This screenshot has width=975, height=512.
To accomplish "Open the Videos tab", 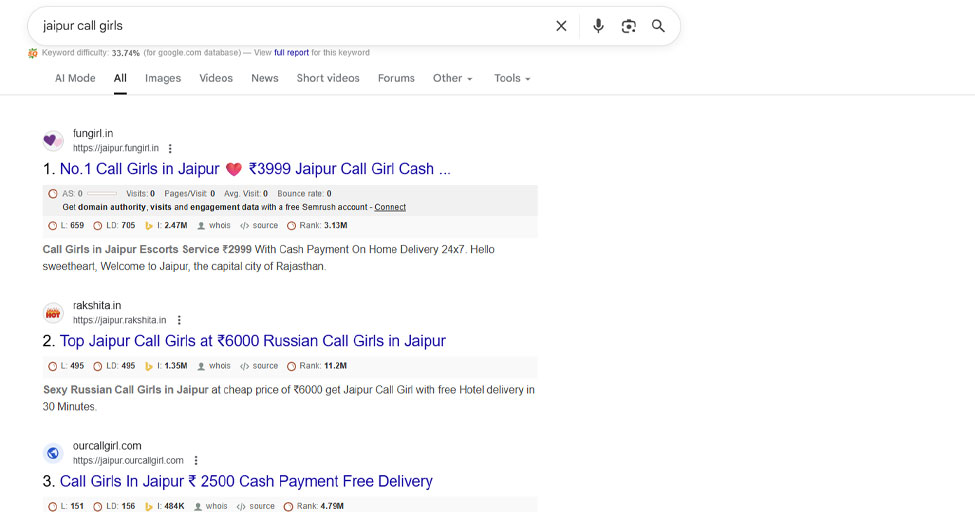I will (216, 78).
